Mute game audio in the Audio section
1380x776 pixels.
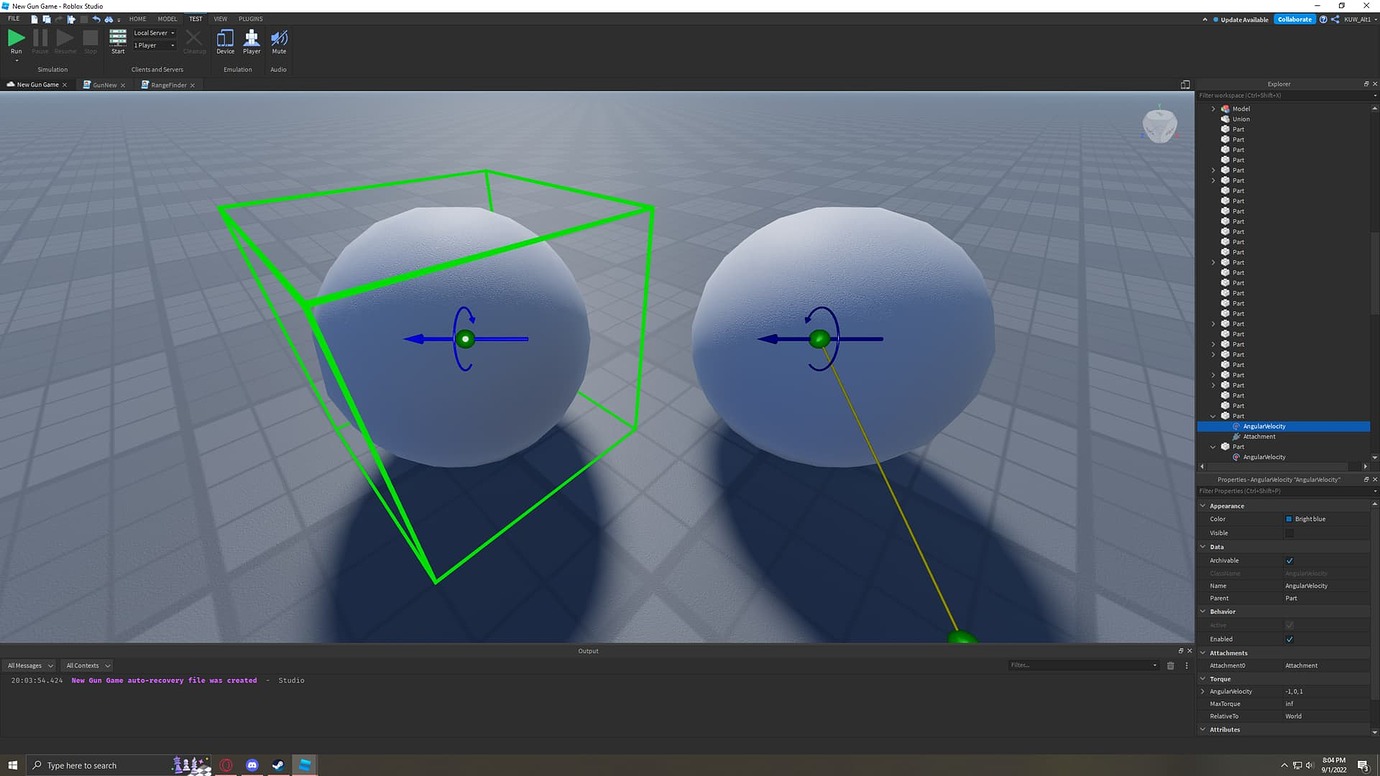[278, 40]
